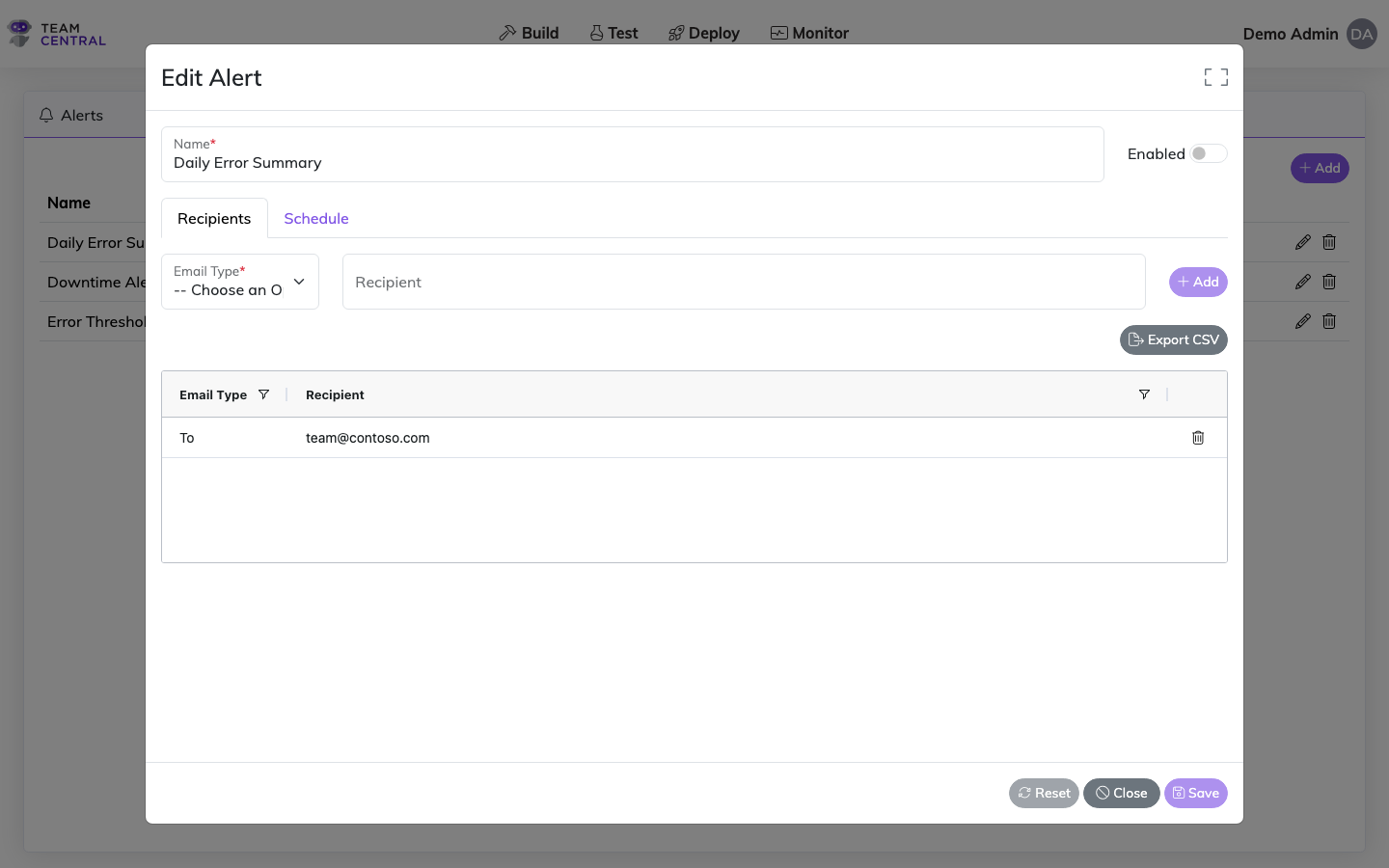This screenshot has height=868, width=1389.
Task: Select the Recipients tab
Action: click(x=214, y=219)
